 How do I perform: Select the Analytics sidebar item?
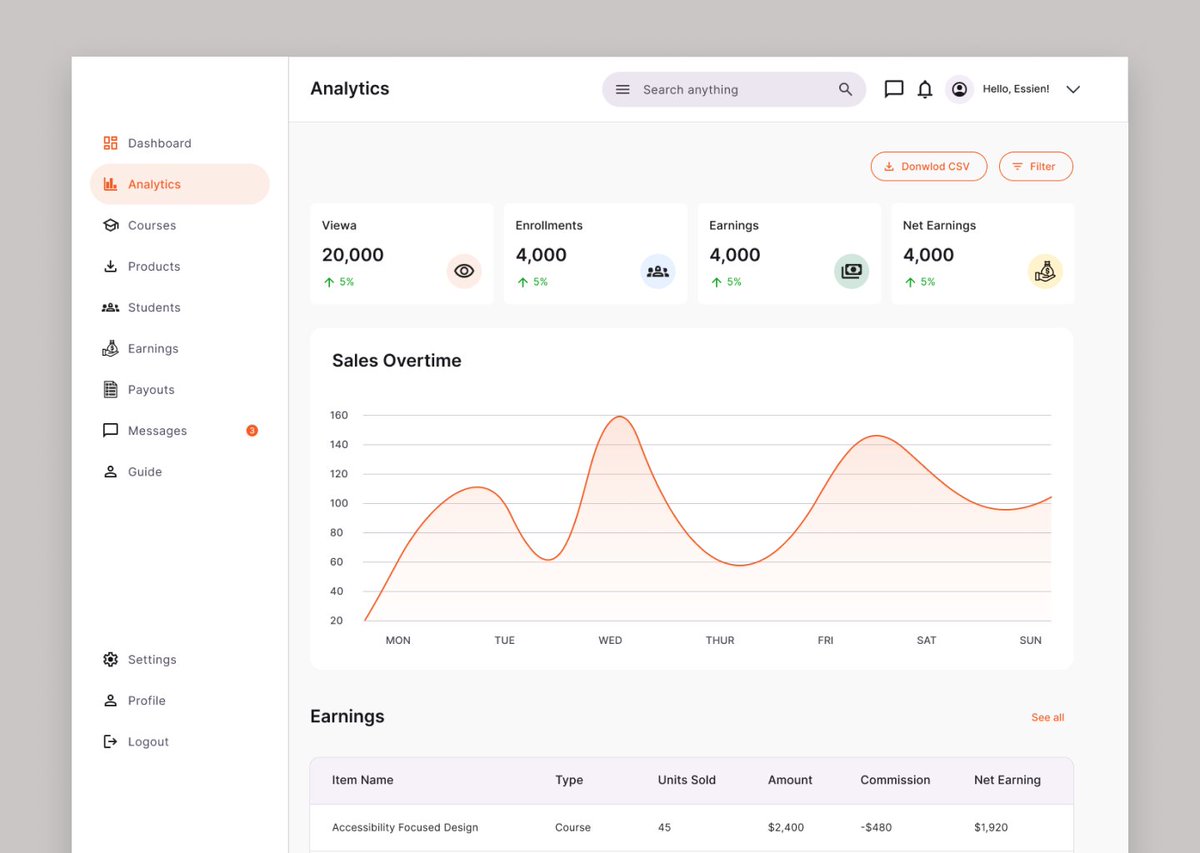point(180,184)
